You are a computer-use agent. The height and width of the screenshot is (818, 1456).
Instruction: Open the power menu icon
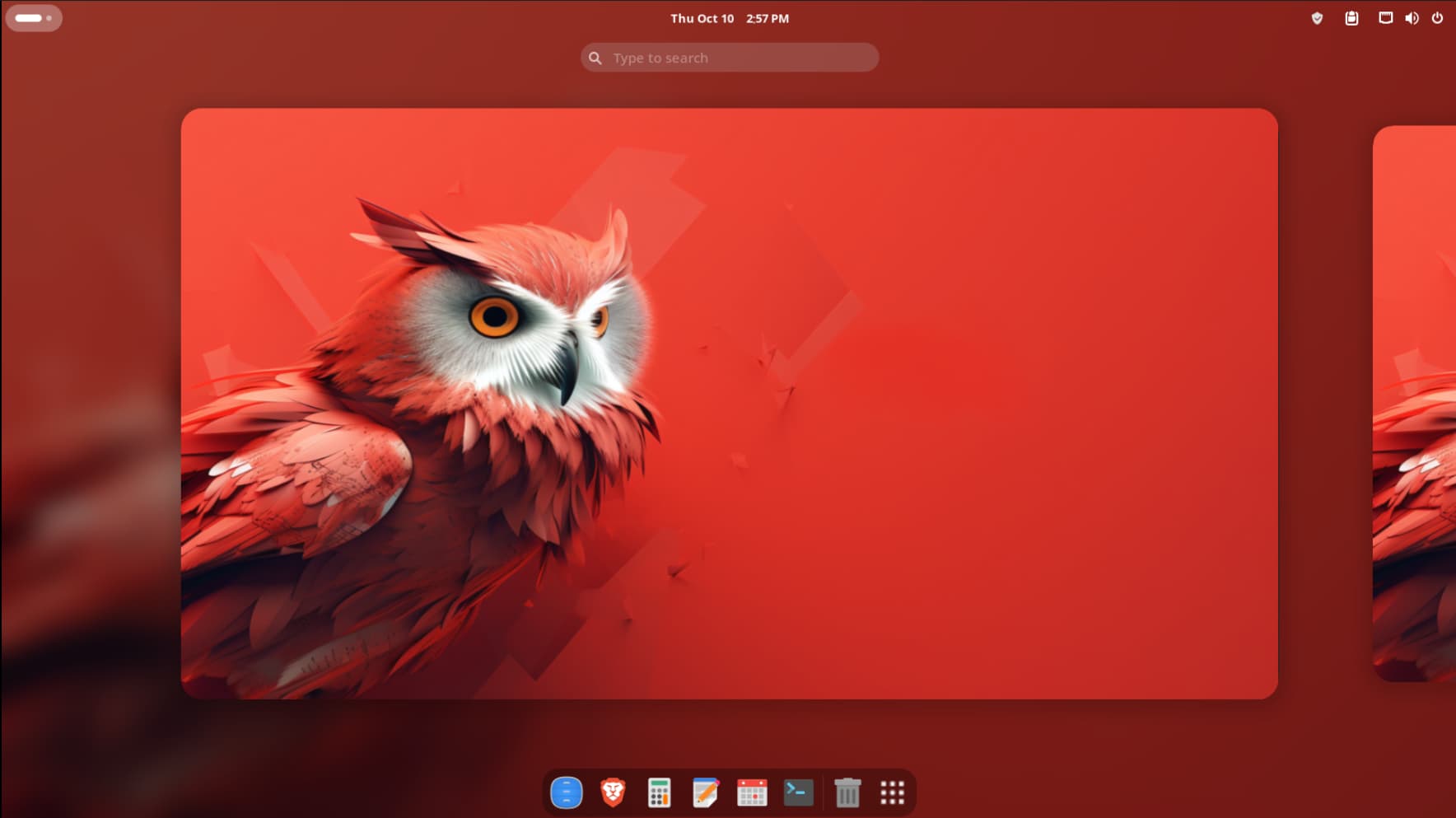[x=1437, y=18]
